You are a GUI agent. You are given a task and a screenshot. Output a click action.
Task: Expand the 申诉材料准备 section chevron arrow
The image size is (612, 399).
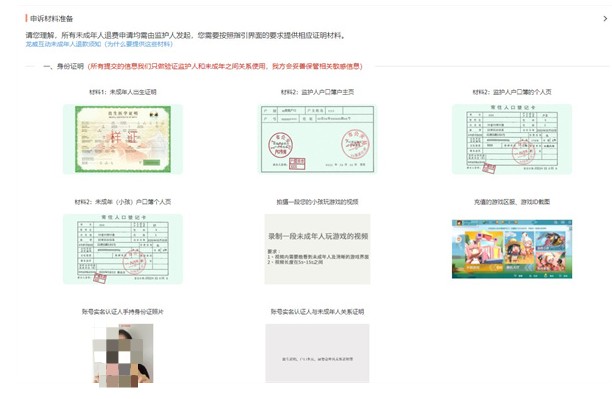click(605, 18)
